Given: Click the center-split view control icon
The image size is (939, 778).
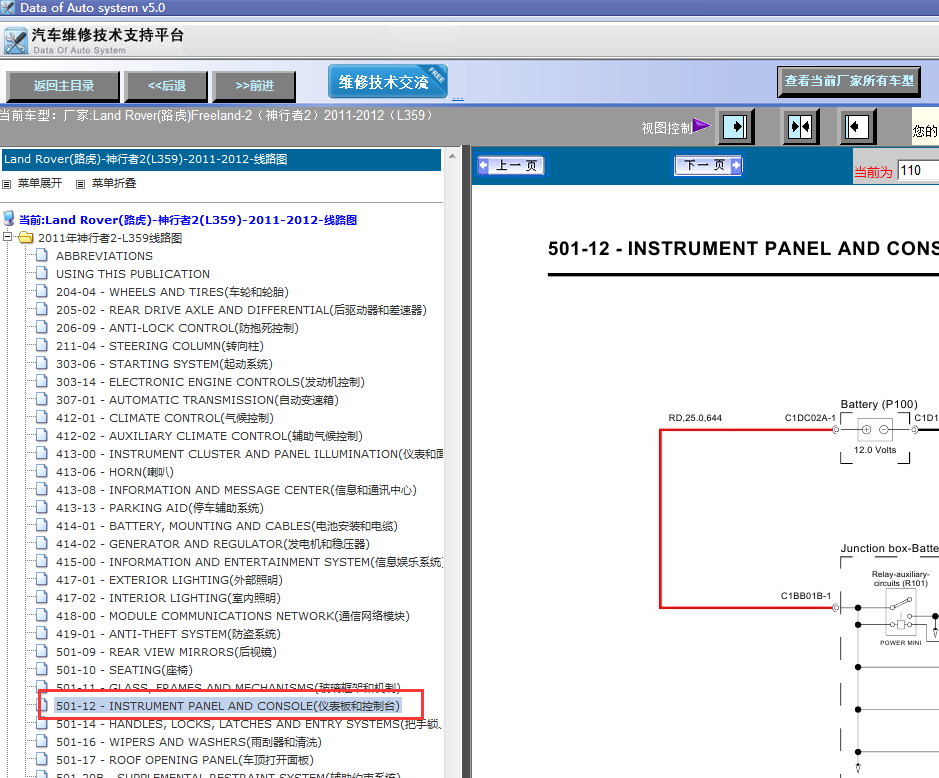Looking at the screenshot, I should [798, 127].
